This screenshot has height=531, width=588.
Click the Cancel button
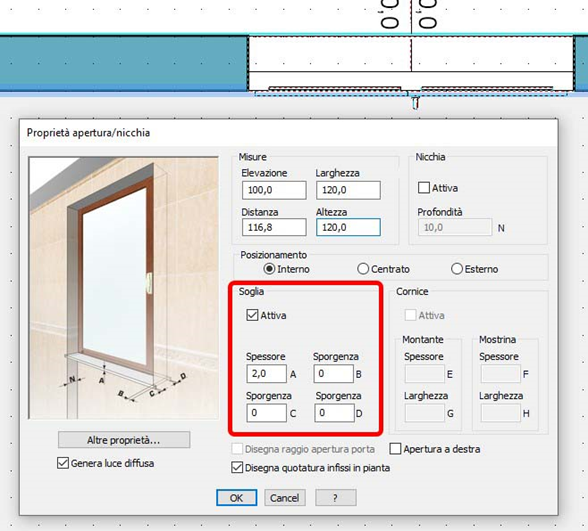point(285,498)
